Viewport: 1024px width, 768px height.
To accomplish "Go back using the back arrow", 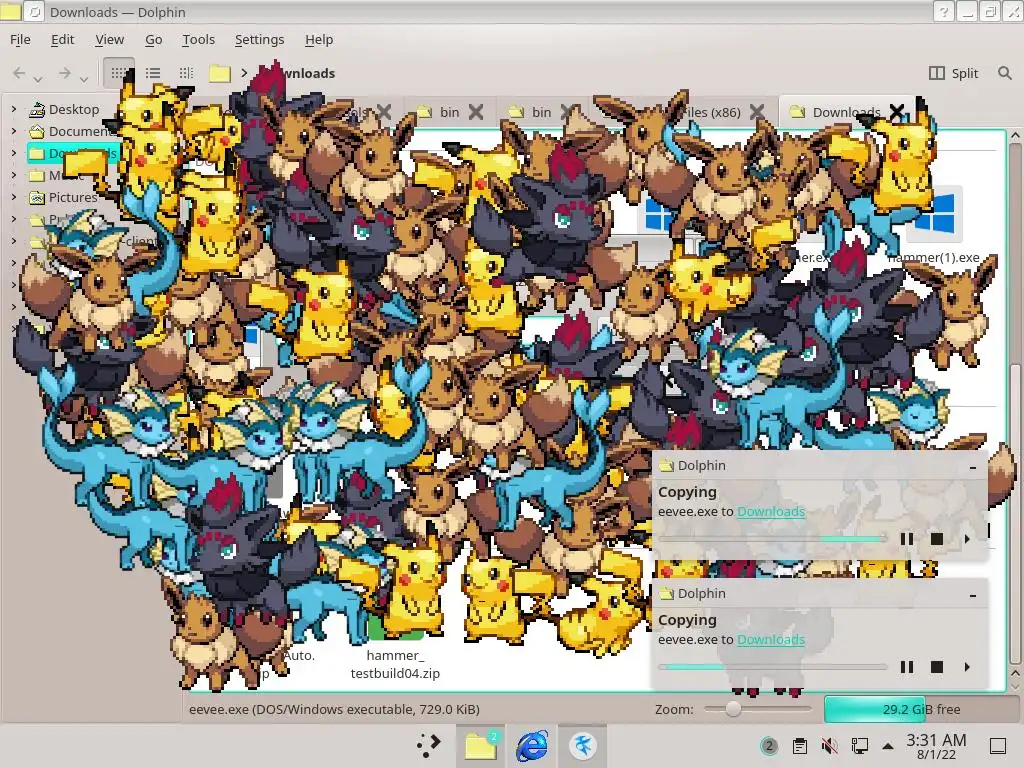I will [19, 73].
